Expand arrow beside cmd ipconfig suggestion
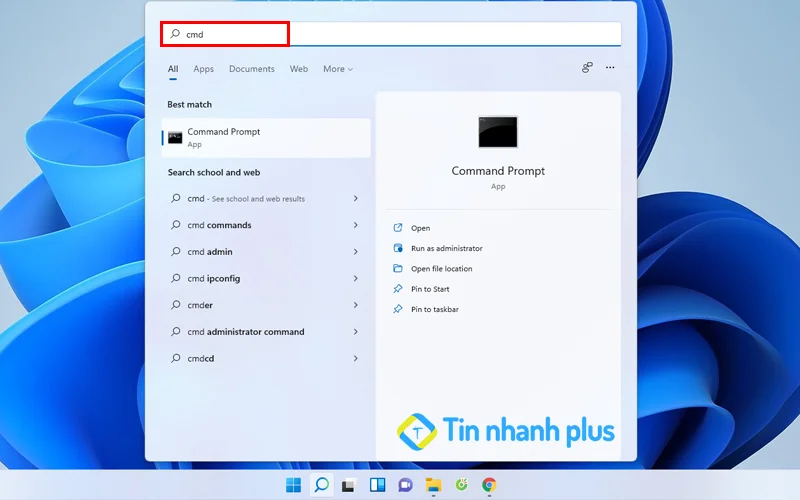The image size is (800, 500). click(355, 278)
